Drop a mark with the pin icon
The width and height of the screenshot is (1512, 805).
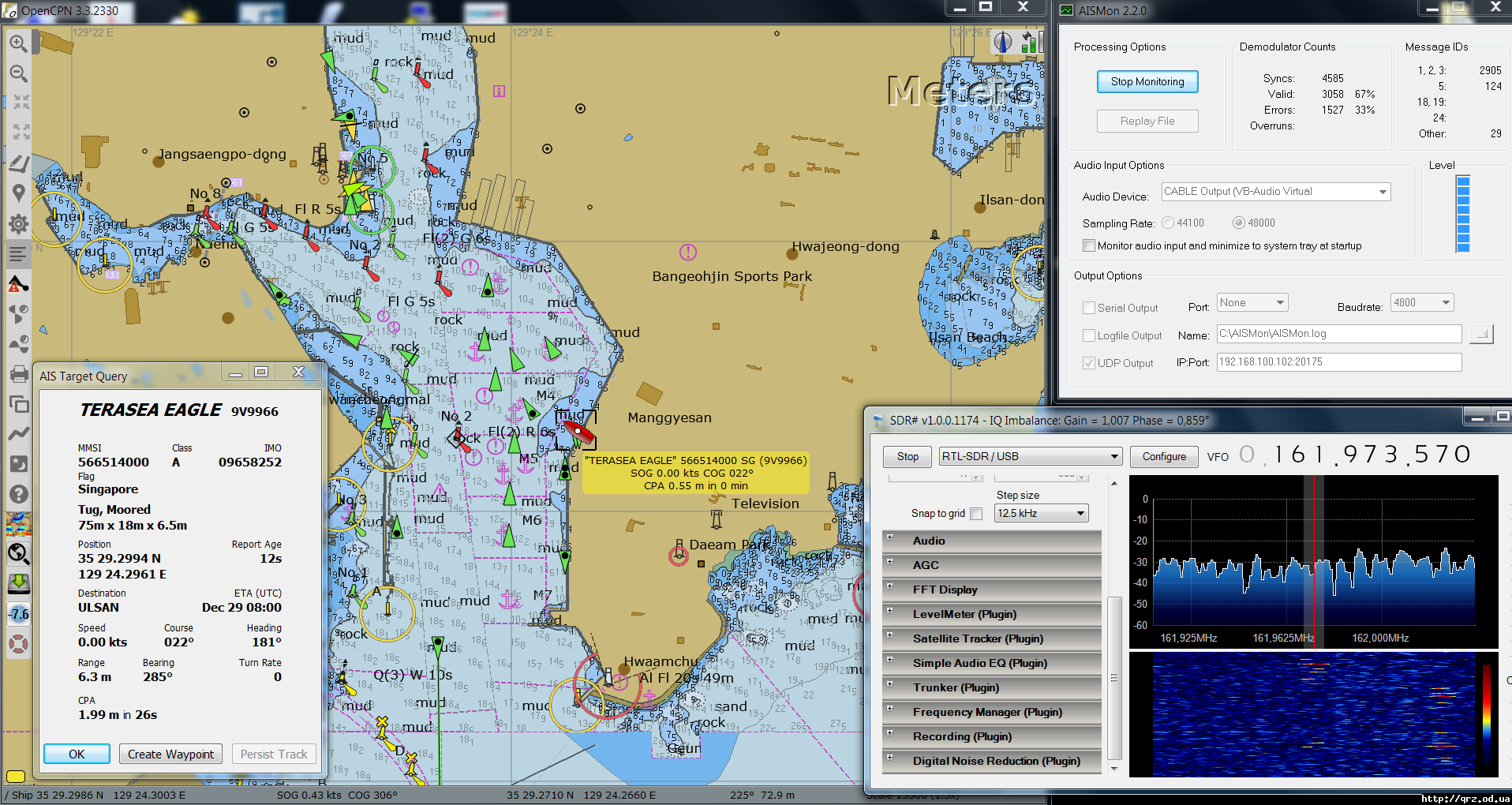pos(18,193)
